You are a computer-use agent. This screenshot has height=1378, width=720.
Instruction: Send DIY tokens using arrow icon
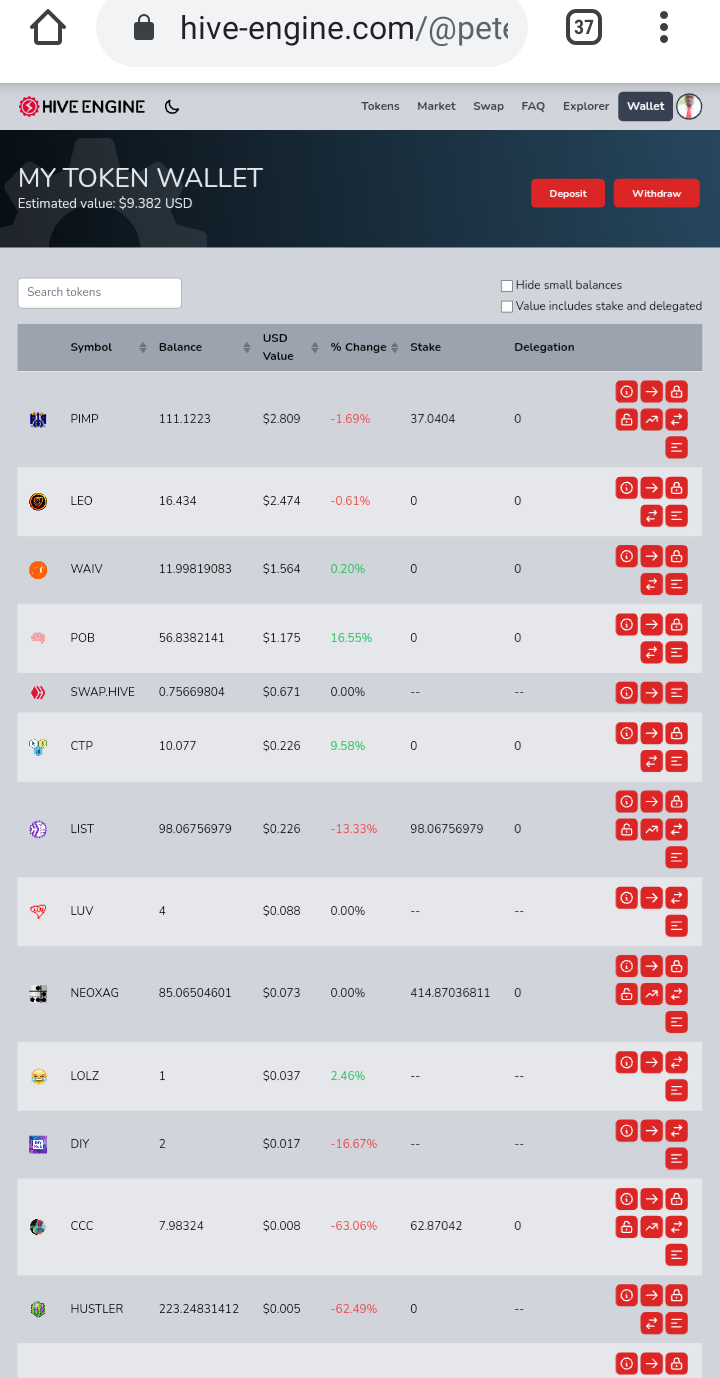coord(651,1131)
